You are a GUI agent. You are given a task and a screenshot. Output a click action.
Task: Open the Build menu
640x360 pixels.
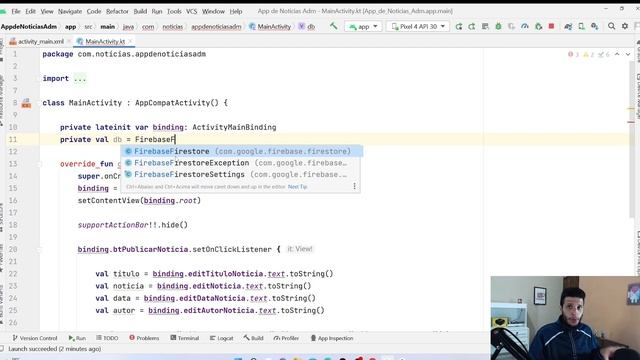(140, 11)
